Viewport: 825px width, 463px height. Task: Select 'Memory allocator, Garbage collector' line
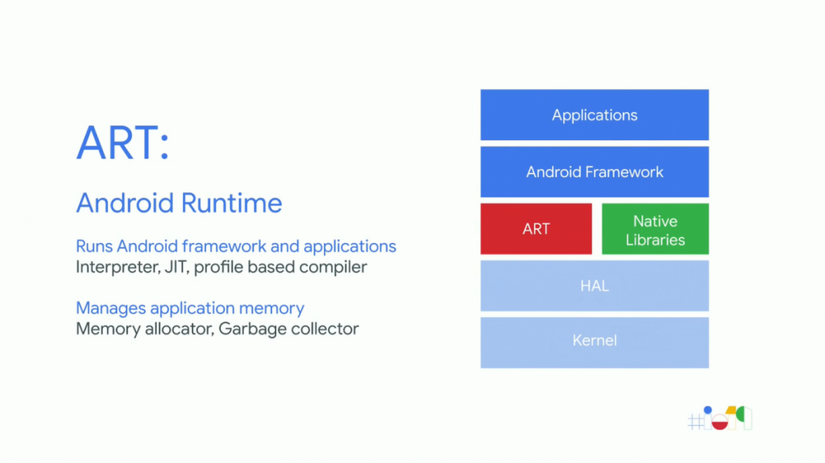pyautogui.click(x=217, y=329)
